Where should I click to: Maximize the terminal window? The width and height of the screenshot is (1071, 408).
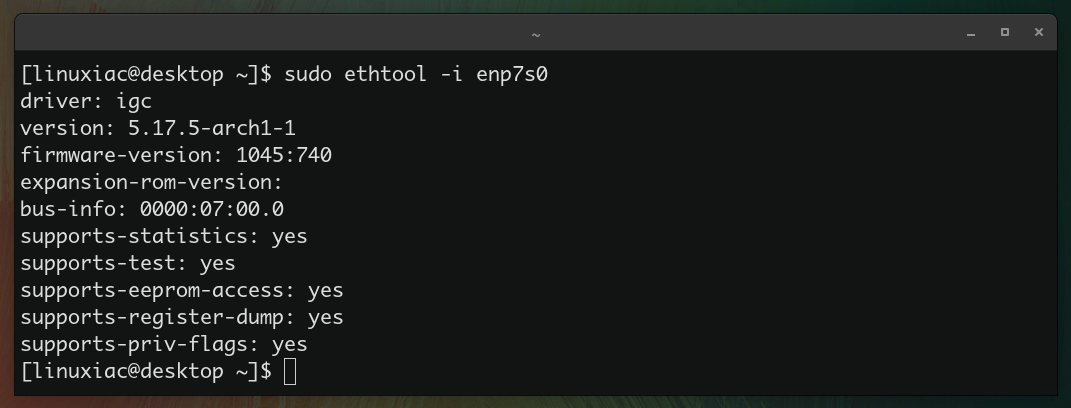click(1005, 32)
